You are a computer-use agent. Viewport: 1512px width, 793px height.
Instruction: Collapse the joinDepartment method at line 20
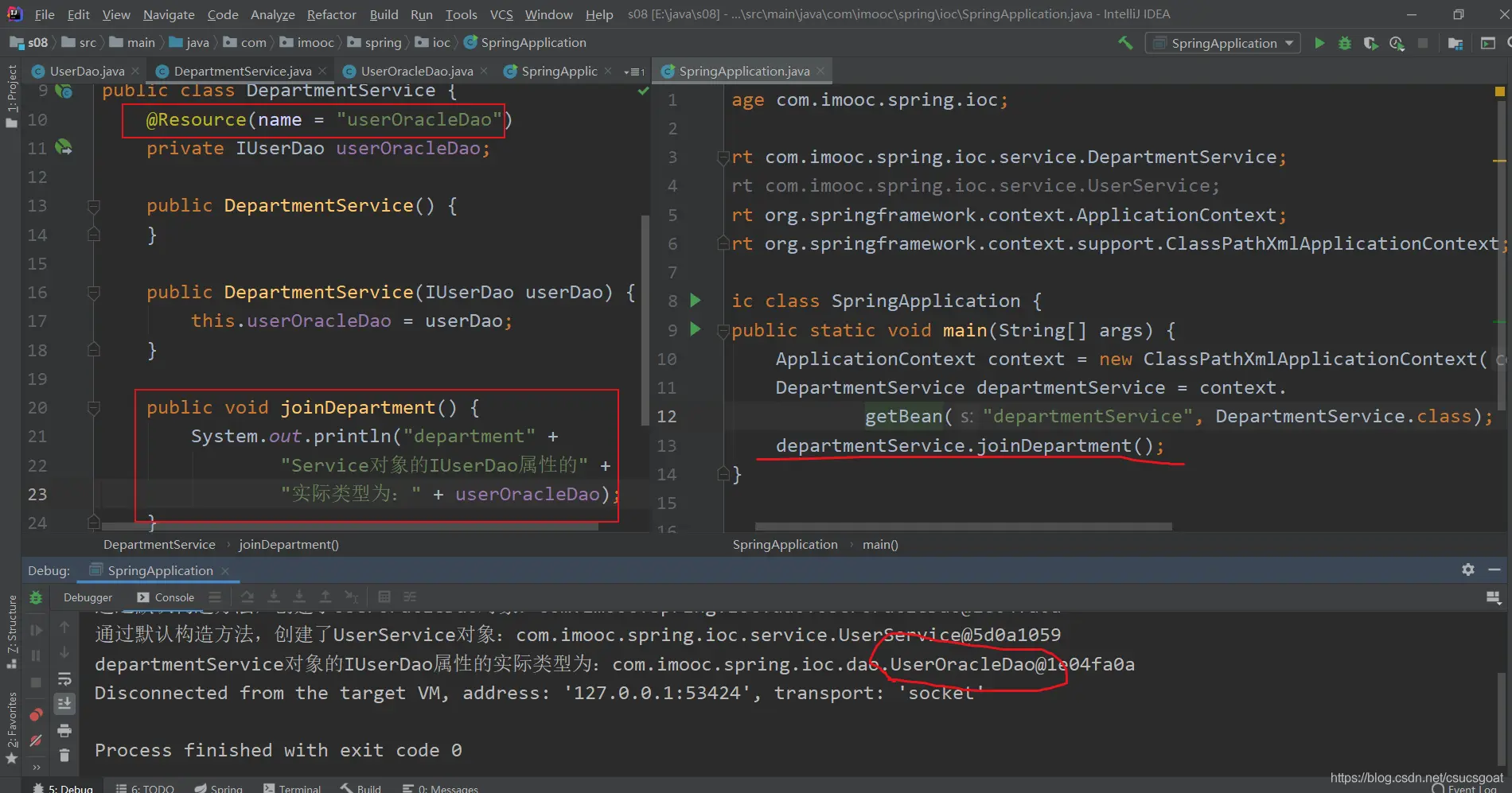93,408
